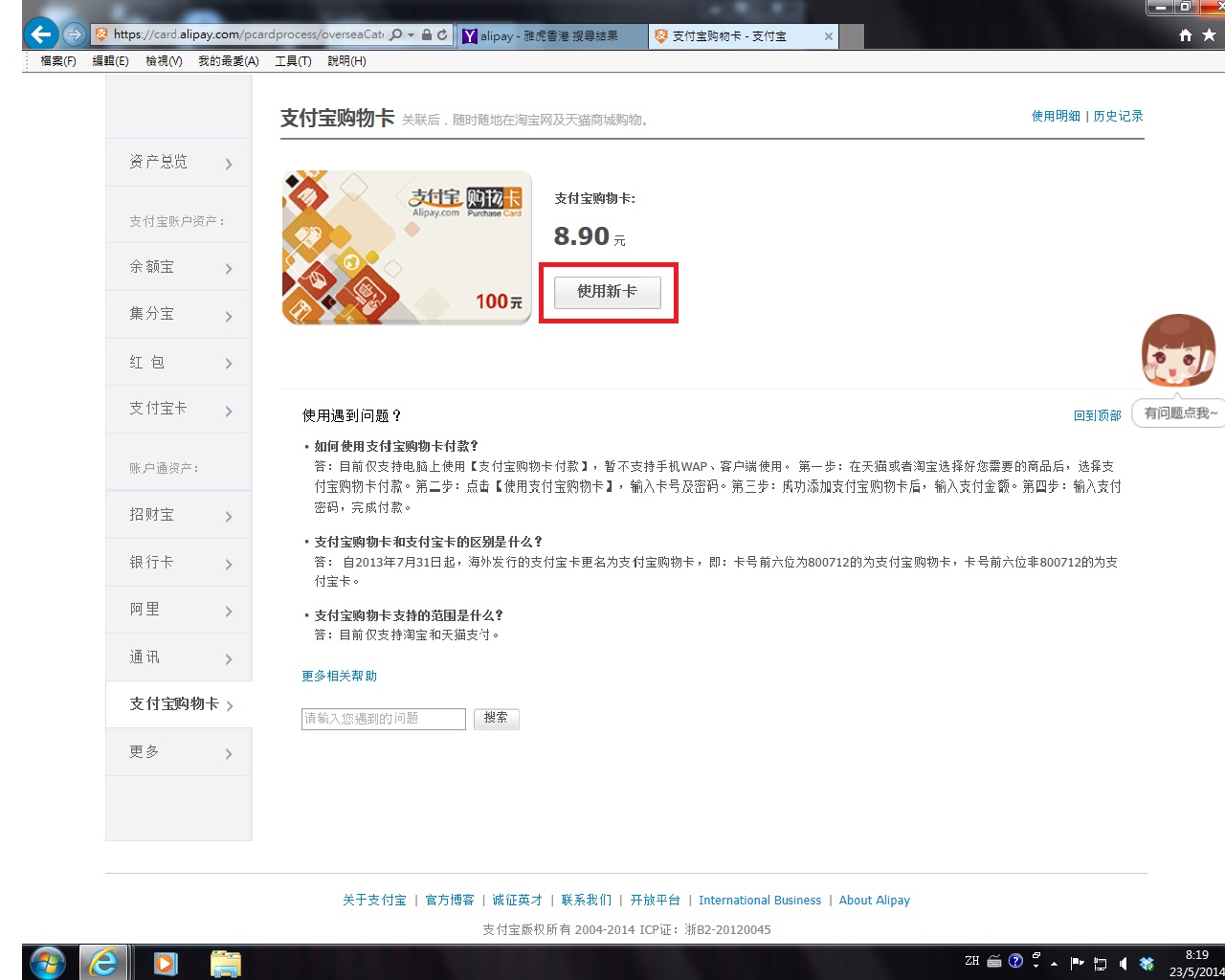Switch to the alipay 雅虎香港 搜尋結果 tab

pos(552,36)
